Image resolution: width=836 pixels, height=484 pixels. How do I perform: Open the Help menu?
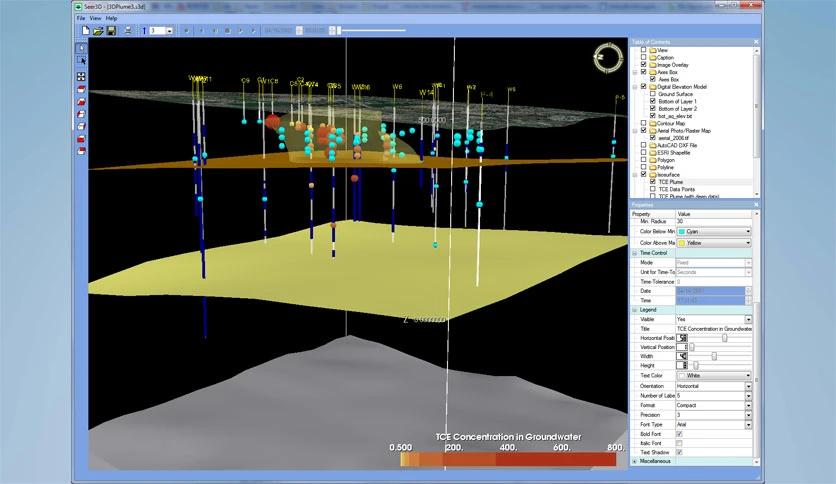point(111,18)
